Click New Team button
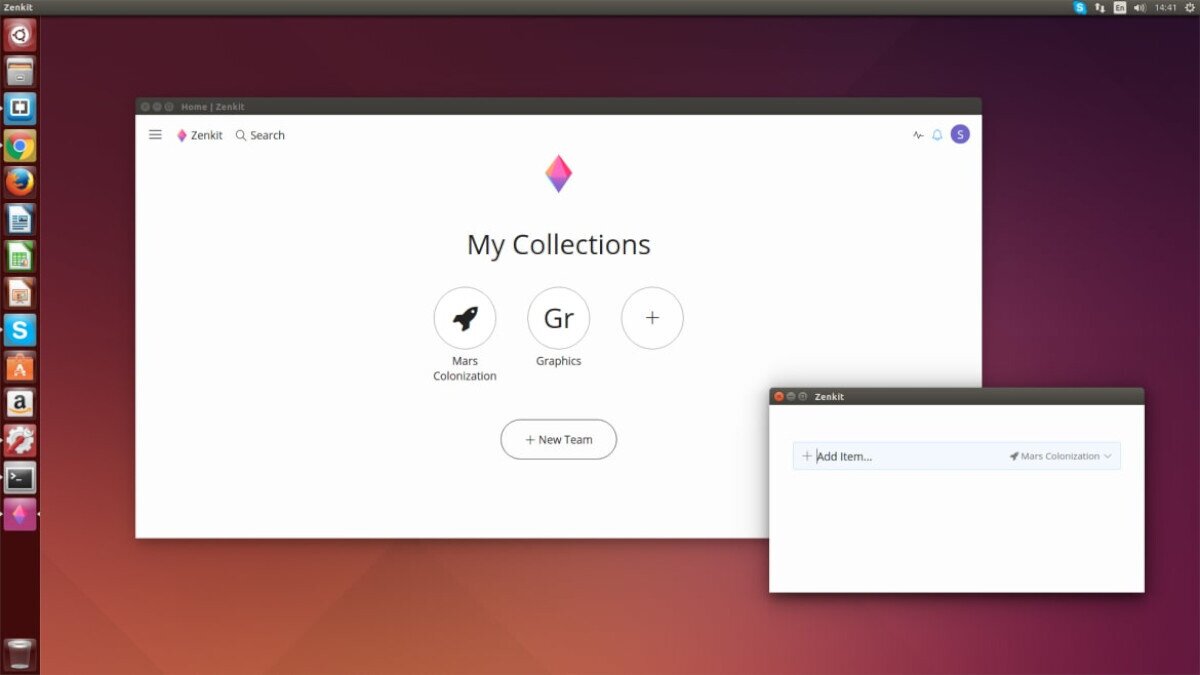The width and height of the screenshot is (1200, 675). 558,439
